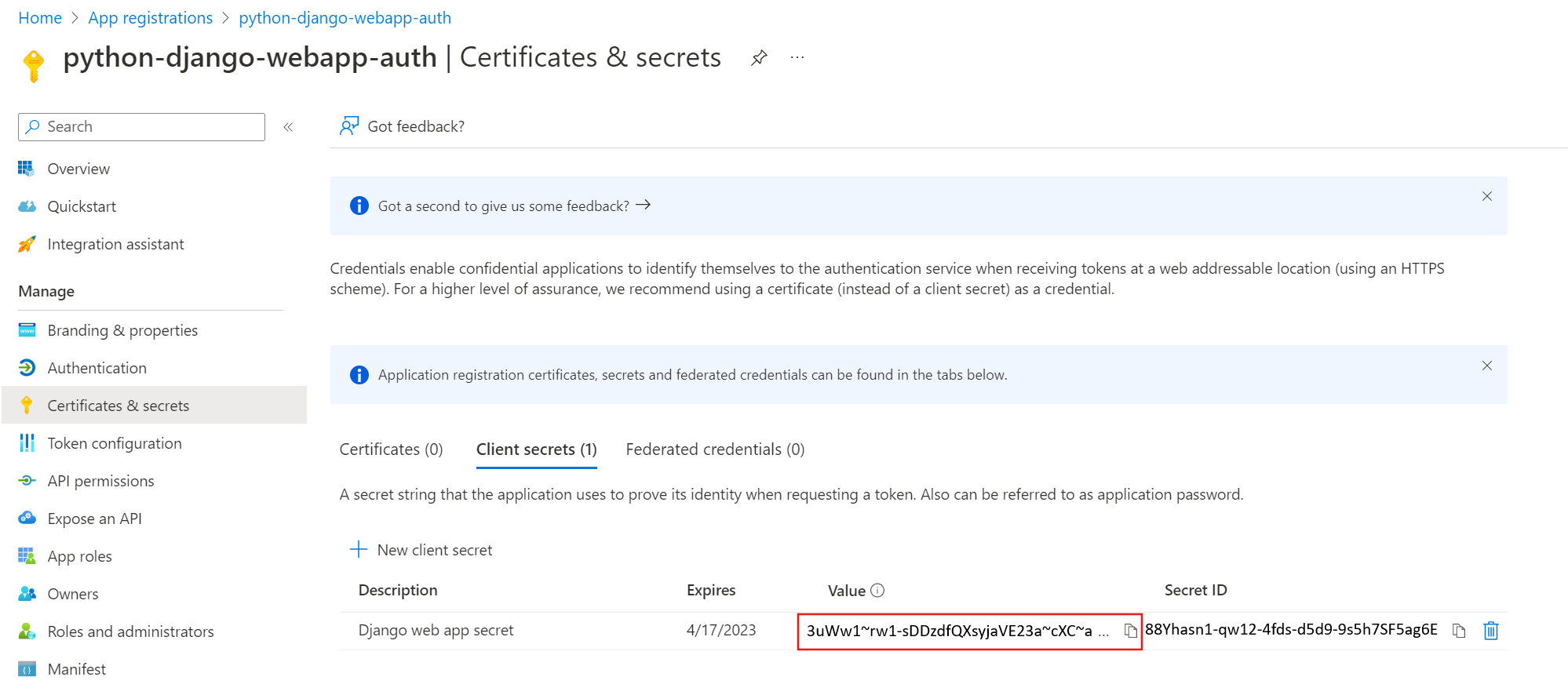Click the key icon beside sidebar Certificates
The height and width of the screenshot is (695, 1568).
coord(27,405)
